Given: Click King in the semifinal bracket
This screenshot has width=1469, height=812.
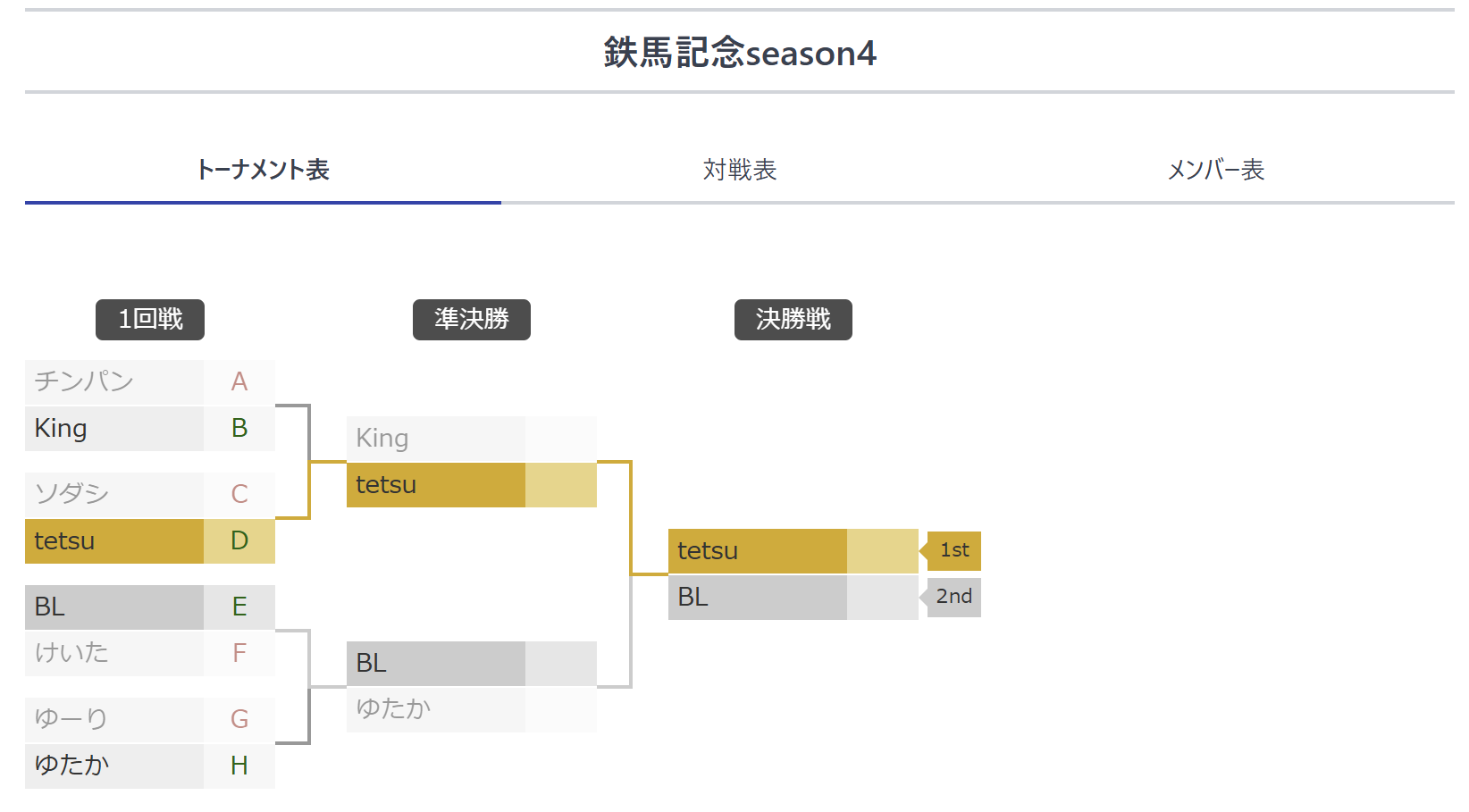Looking at the screenshot, I should point(435,439).
